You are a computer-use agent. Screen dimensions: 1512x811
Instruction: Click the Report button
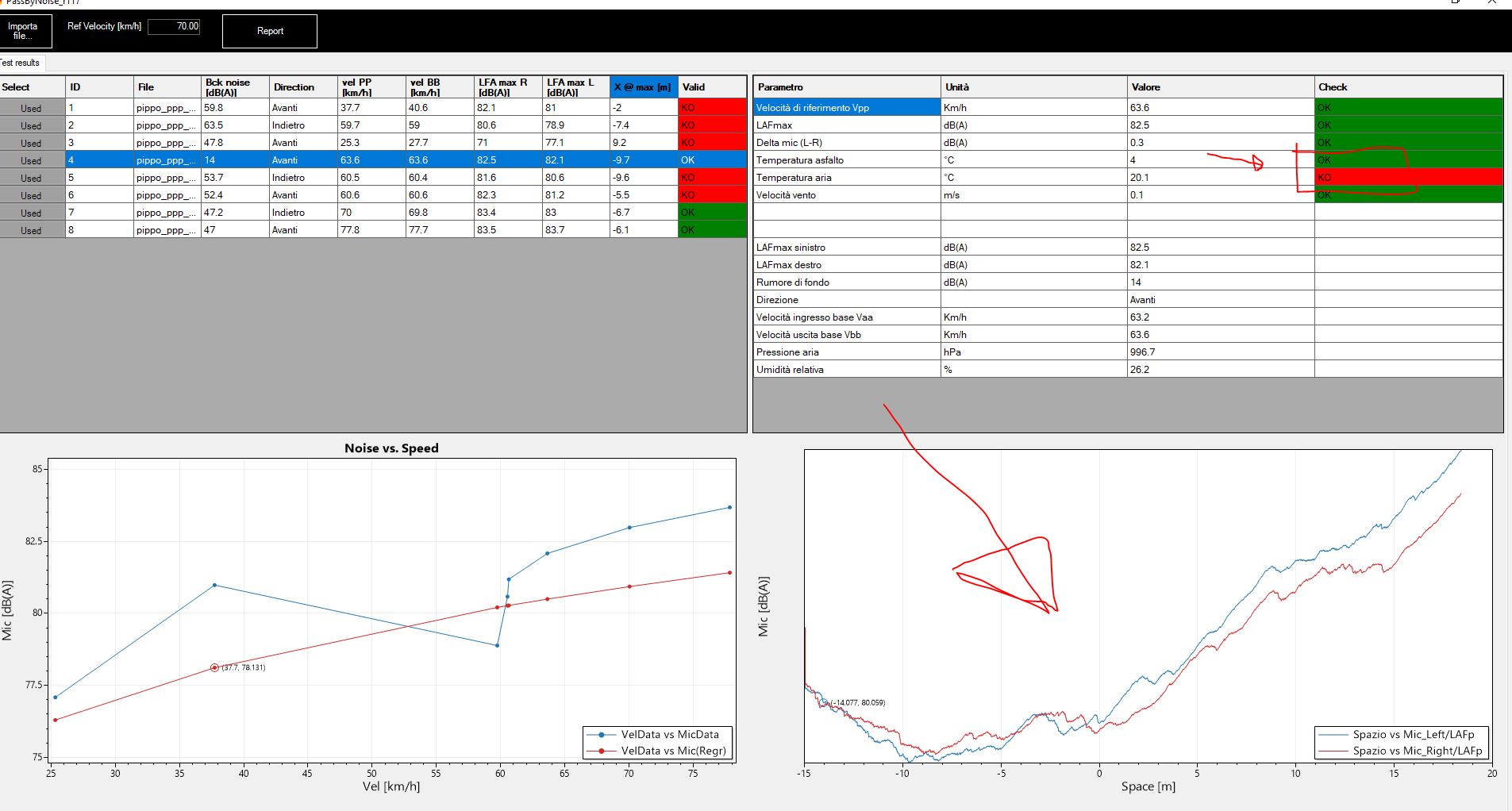tap(270, 31)
